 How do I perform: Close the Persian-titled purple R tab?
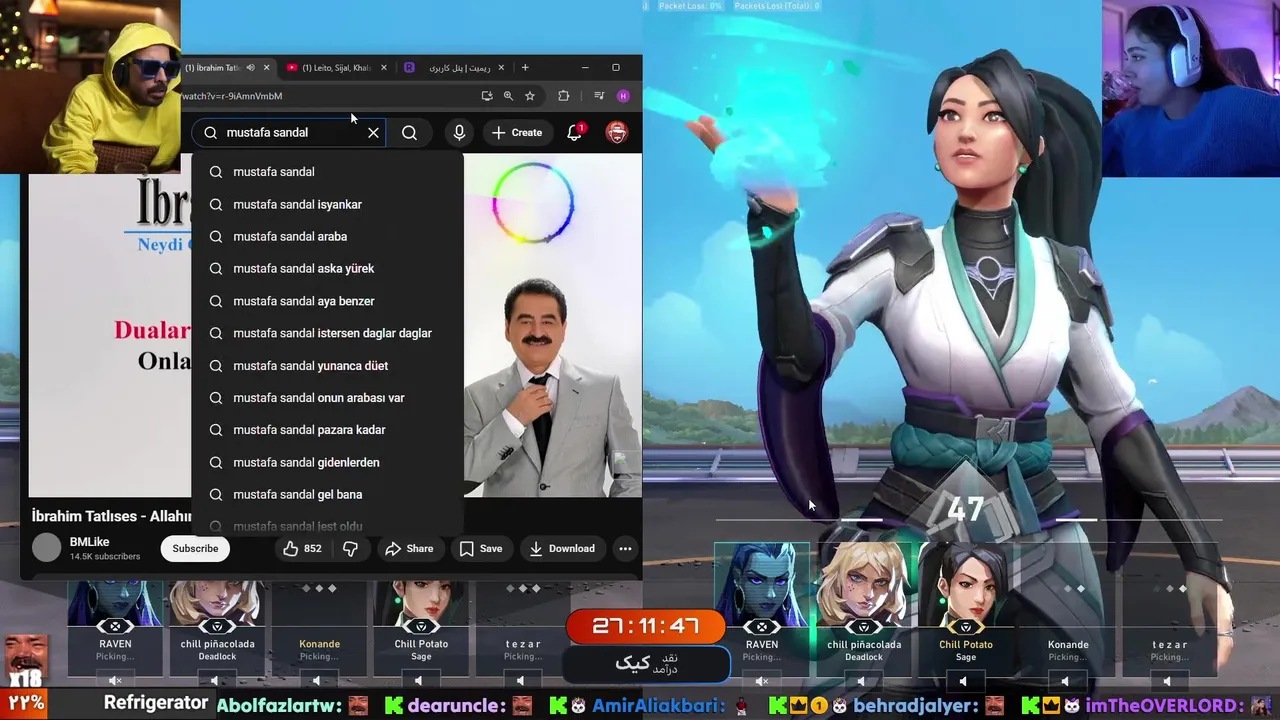[x=501, y=68]
